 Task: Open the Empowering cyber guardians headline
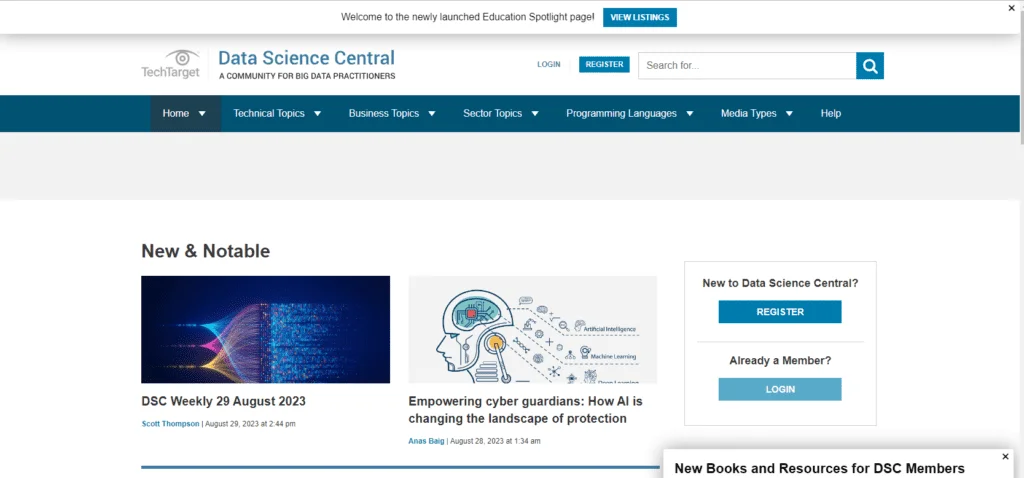[526, 409]
